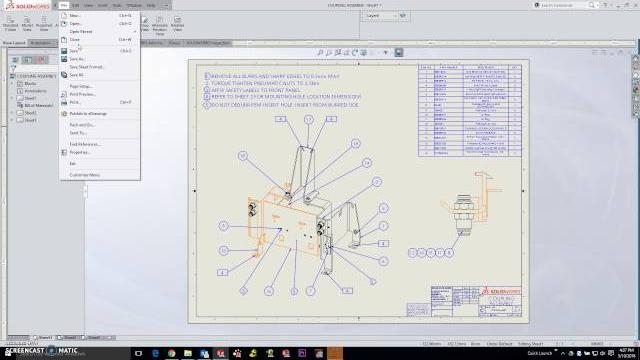The height and width of the screenshot is (360, 640).
Task: Open the Window menu
Action: tap(134, 5)
